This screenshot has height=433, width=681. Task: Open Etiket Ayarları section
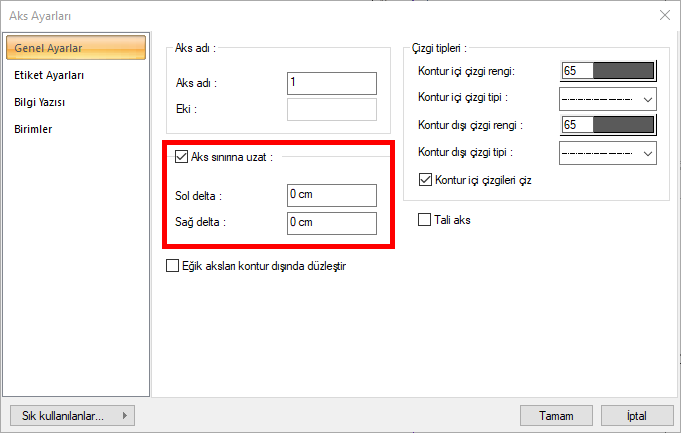click(x=49, y=75)
